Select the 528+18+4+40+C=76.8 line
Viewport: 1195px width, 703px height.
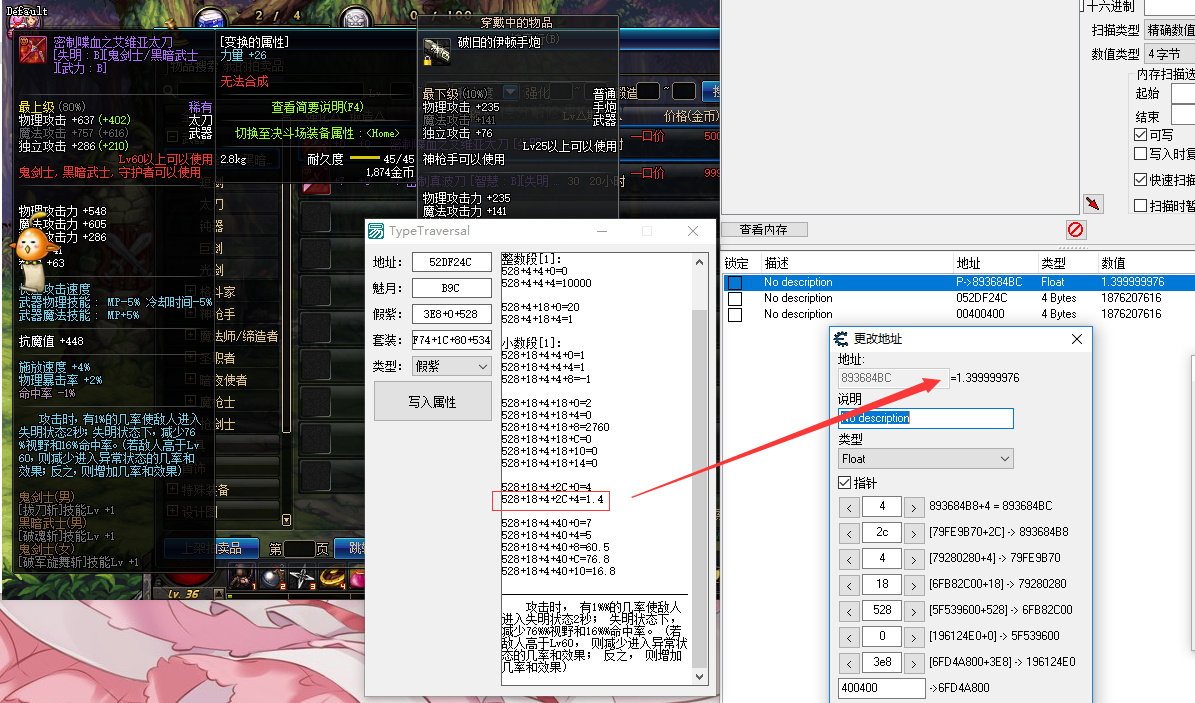coord(555,560)
